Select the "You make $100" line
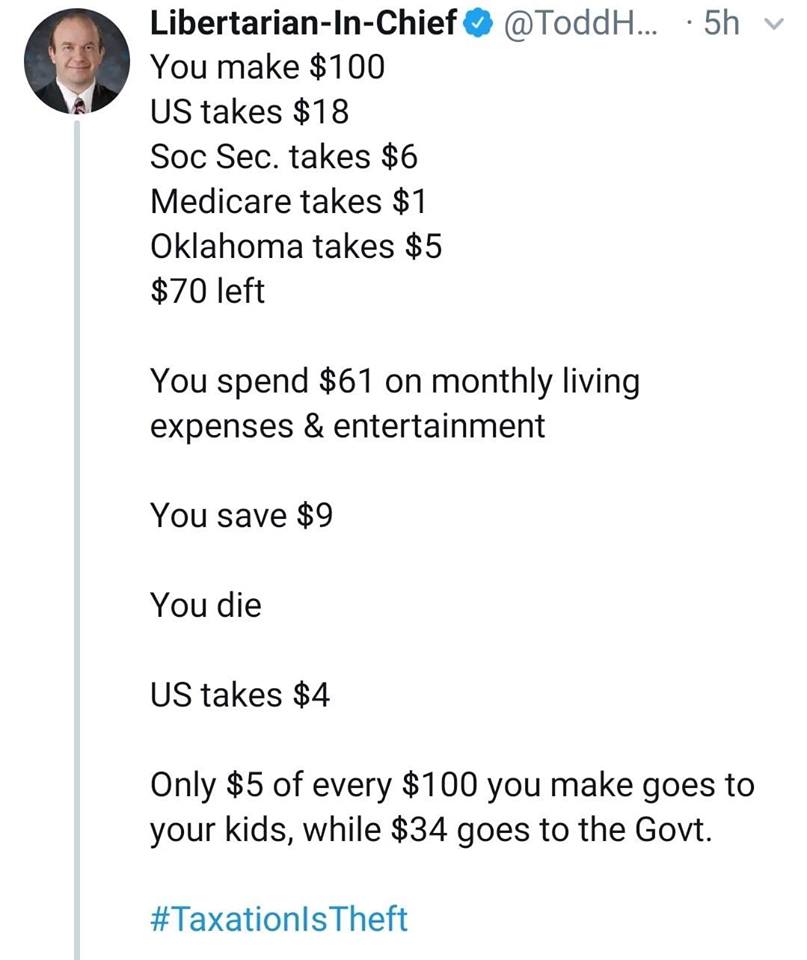 (x=268, y=67)
